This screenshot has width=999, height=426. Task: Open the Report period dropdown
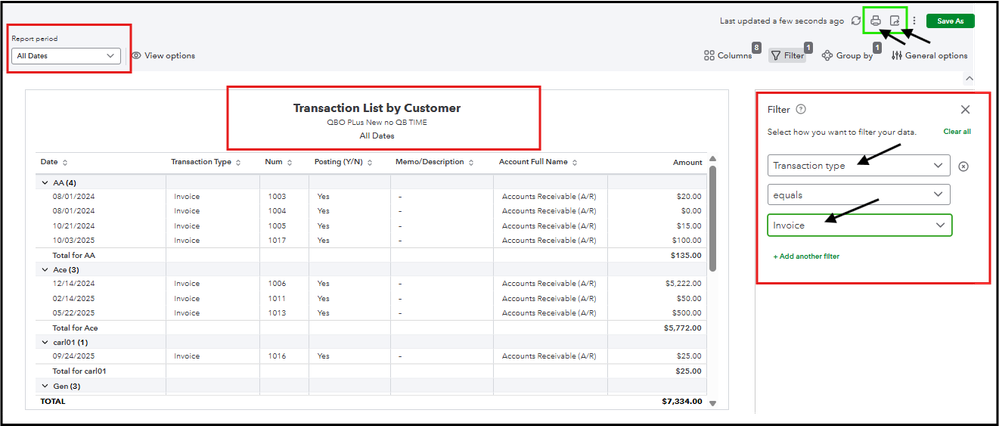[x=66, y=56]
